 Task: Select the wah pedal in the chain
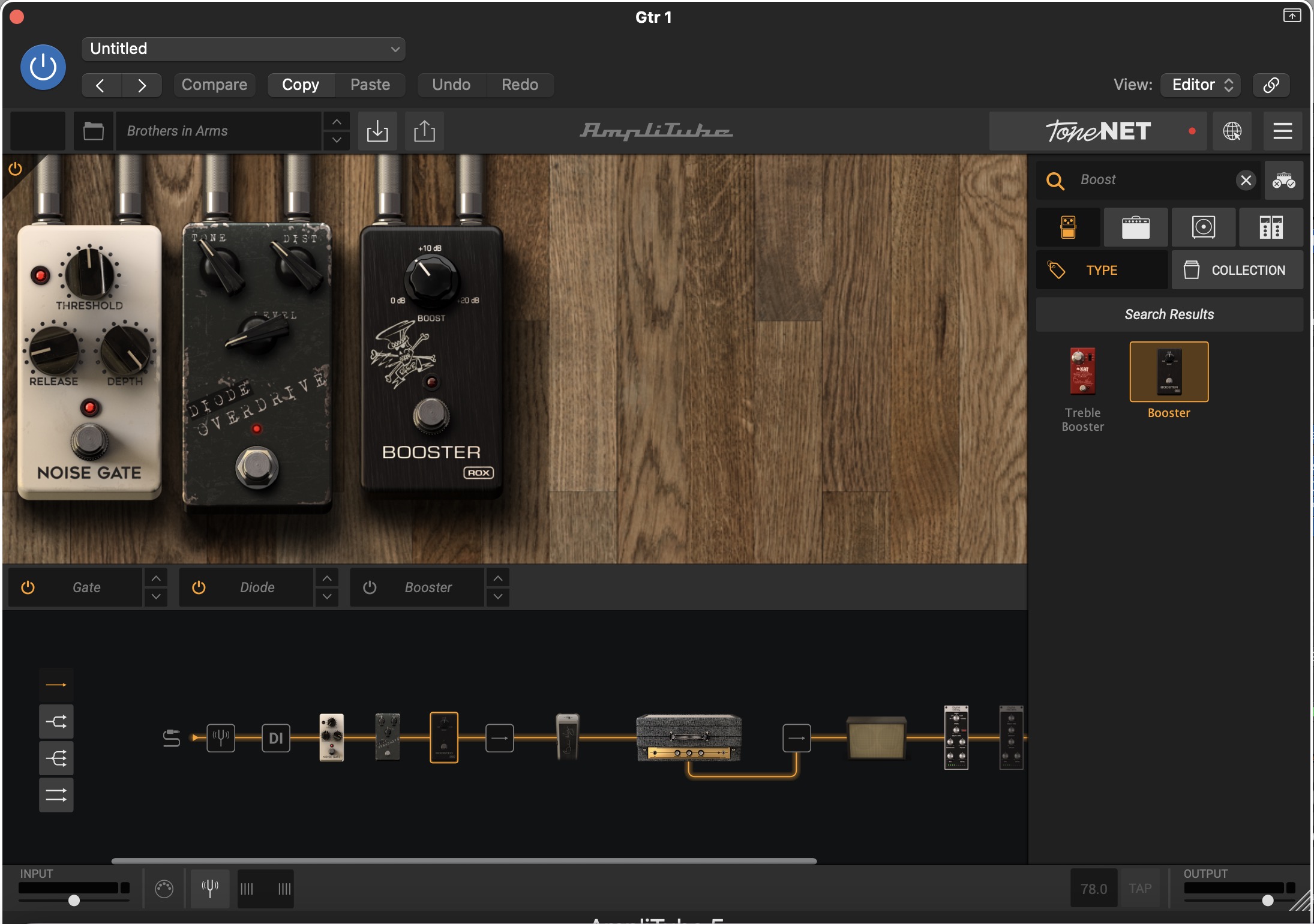[x=568, y=737]
